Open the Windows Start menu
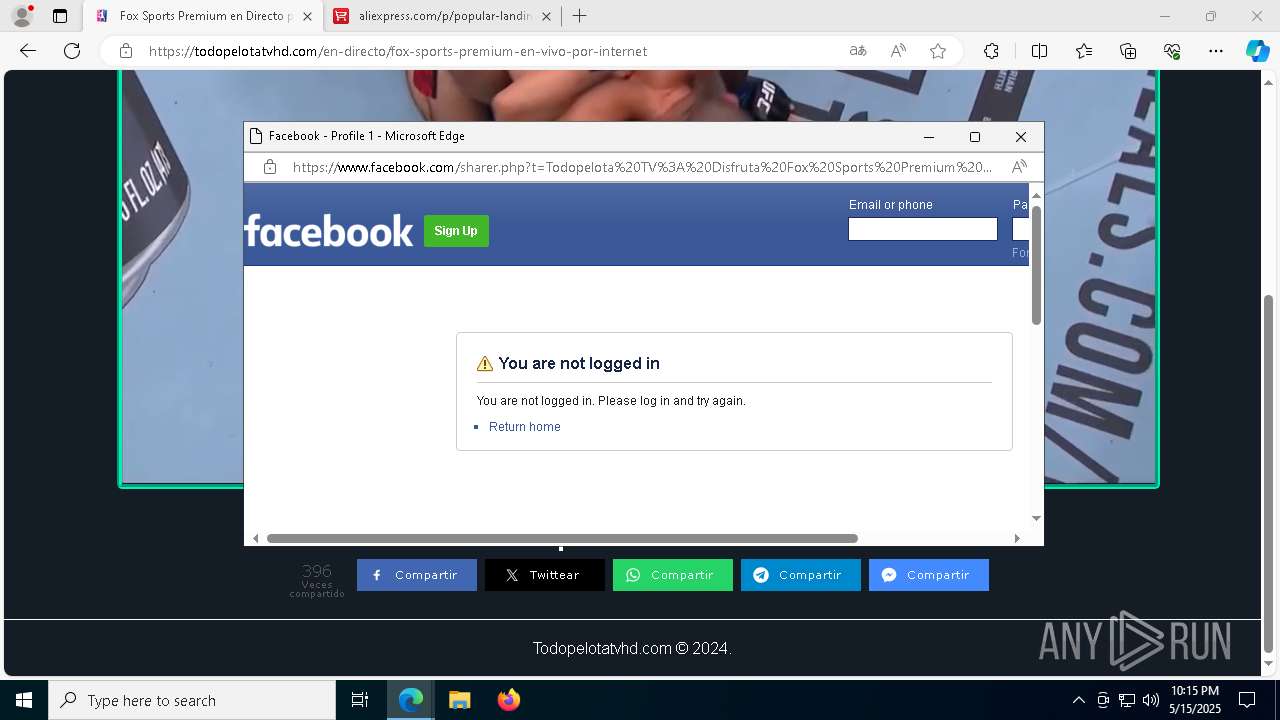 tap(24, 700)
